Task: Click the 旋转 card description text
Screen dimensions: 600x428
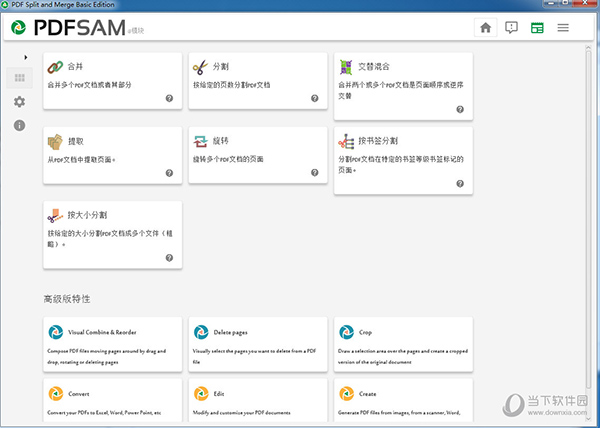Action: pos(228,159)
